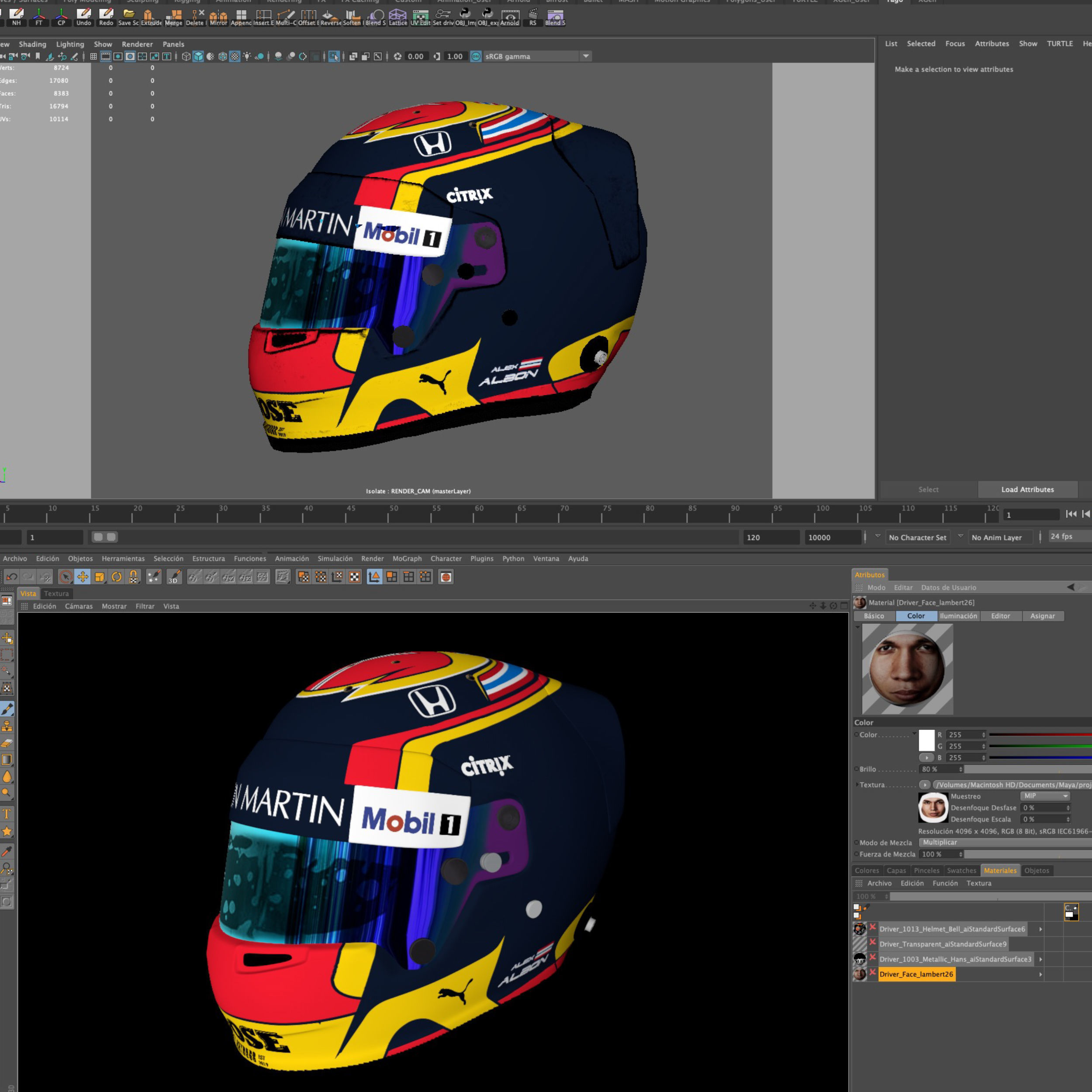1092x1092 pixels.
Task: Open the MoGraph menu
Action: [407, 558]
